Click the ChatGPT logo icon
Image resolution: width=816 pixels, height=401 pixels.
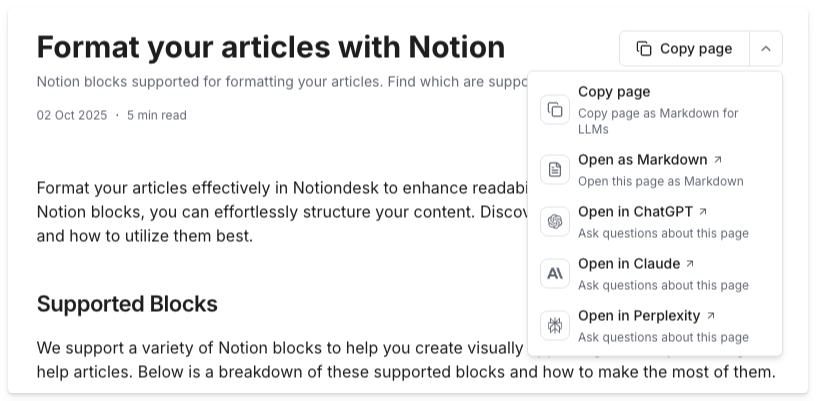click(x=555, y=221)
